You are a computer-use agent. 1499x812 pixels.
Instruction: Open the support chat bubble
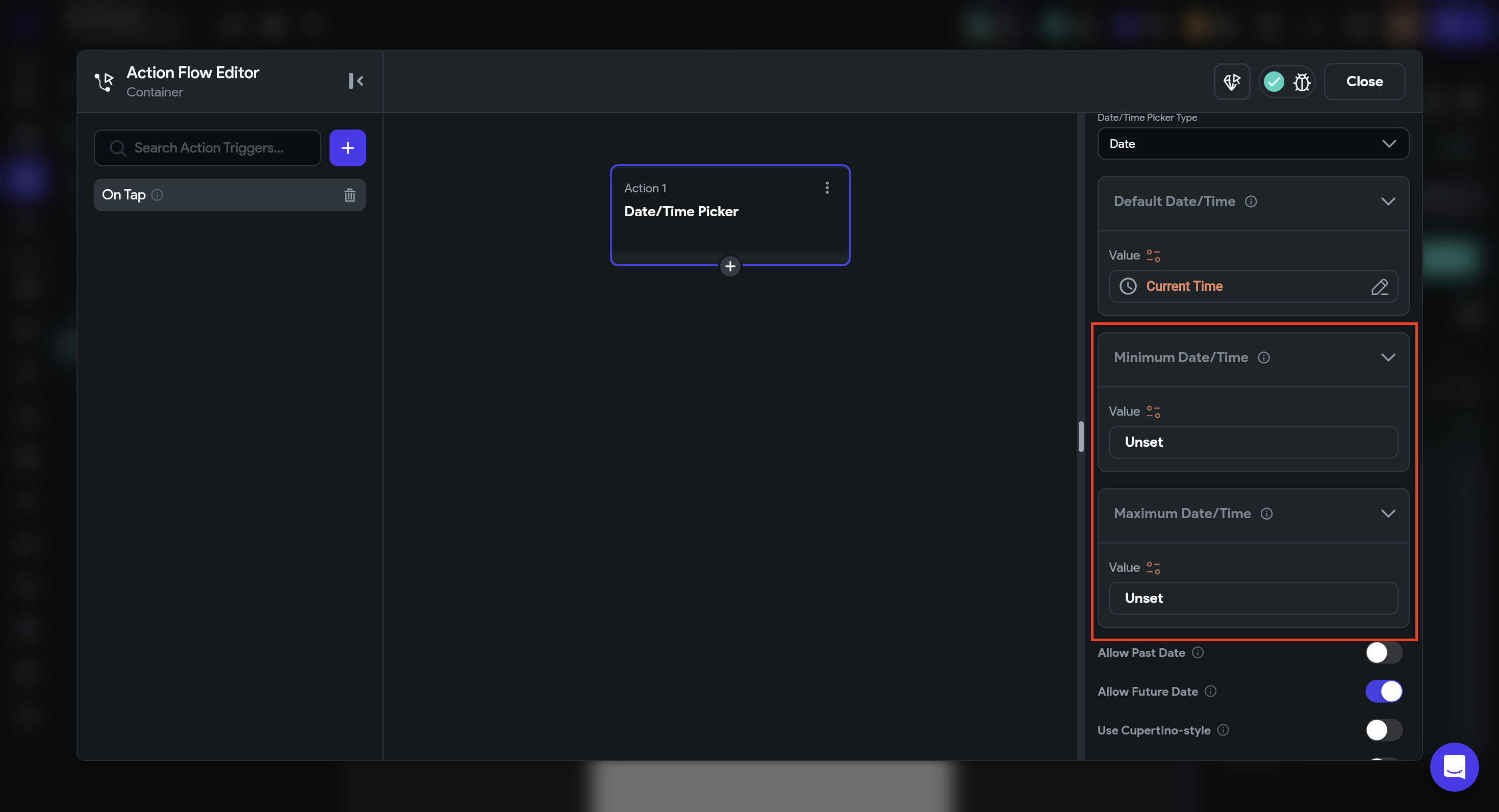point(1454,766)
